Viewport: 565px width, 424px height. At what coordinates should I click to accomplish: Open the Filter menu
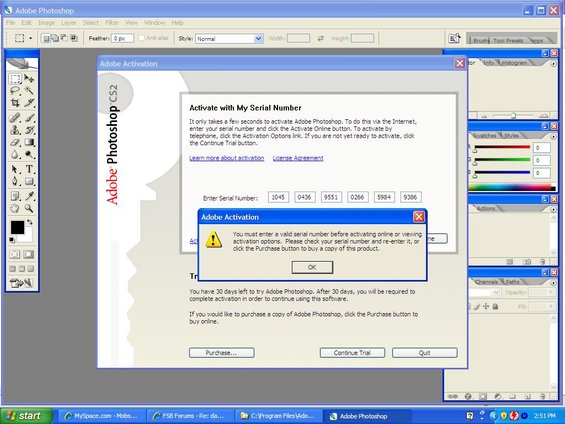click(112, 23)
